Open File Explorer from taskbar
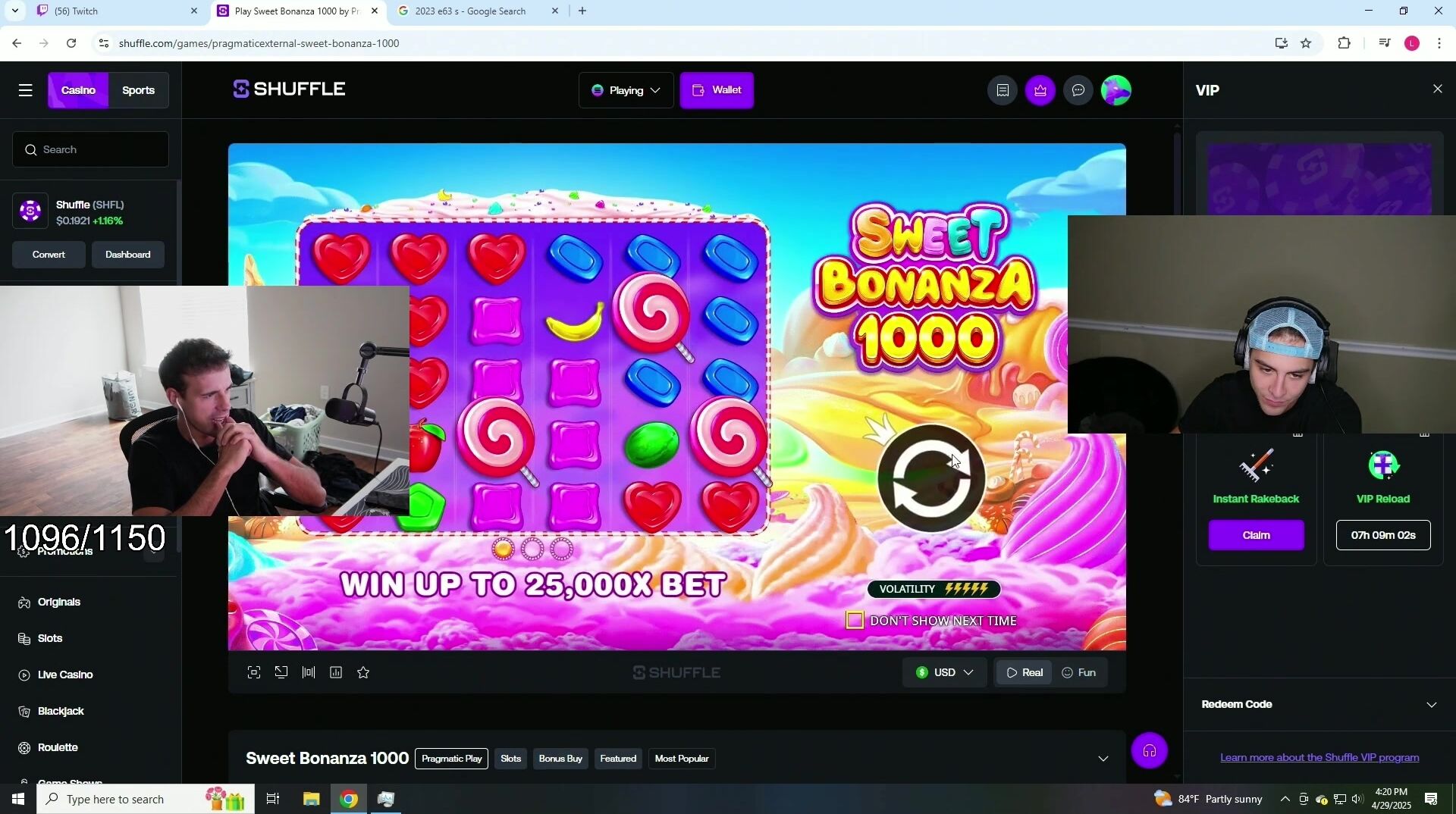Image resolution: width=1456 pixels, height=814 pixels. [311, 799]
